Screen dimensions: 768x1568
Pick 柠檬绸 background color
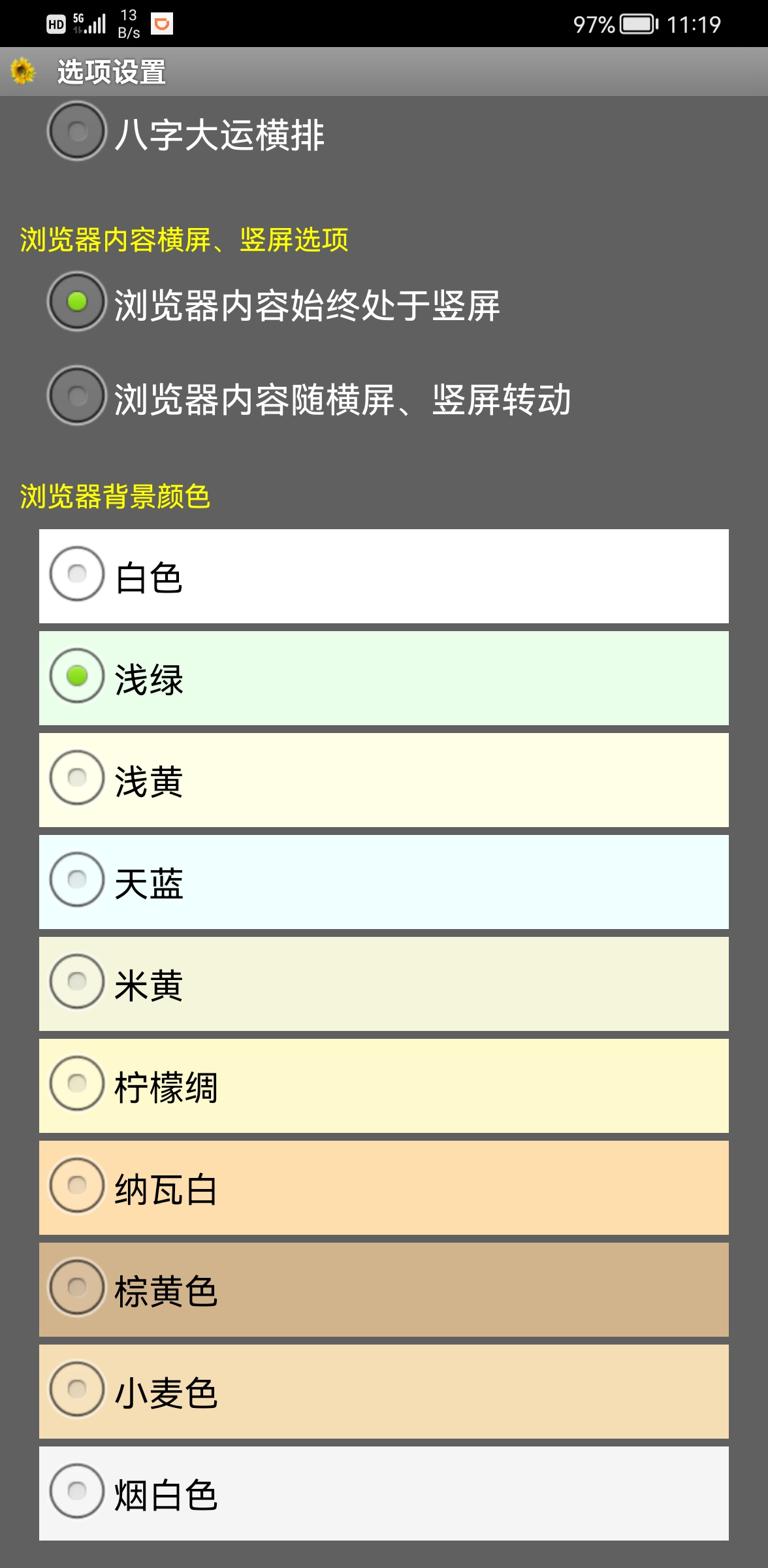[x=77, y=1084]
